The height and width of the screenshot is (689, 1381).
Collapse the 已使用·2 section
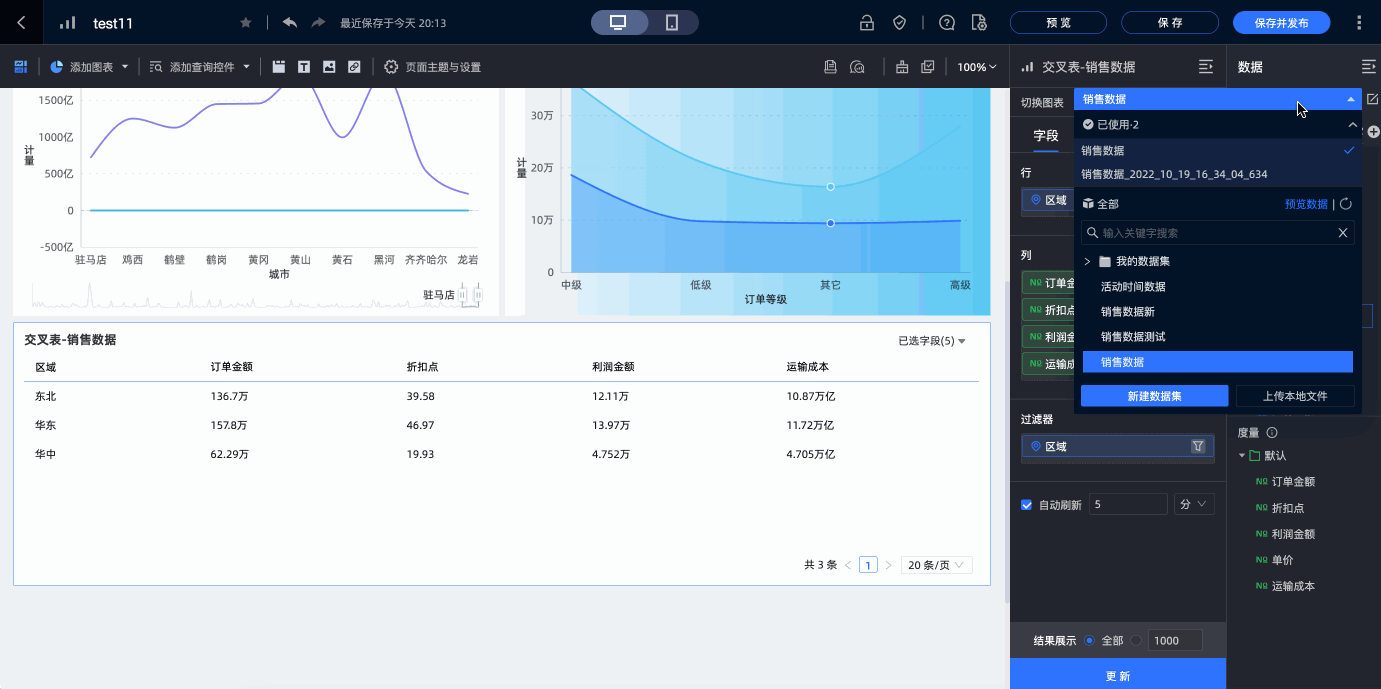click(x=1352, y=125)
